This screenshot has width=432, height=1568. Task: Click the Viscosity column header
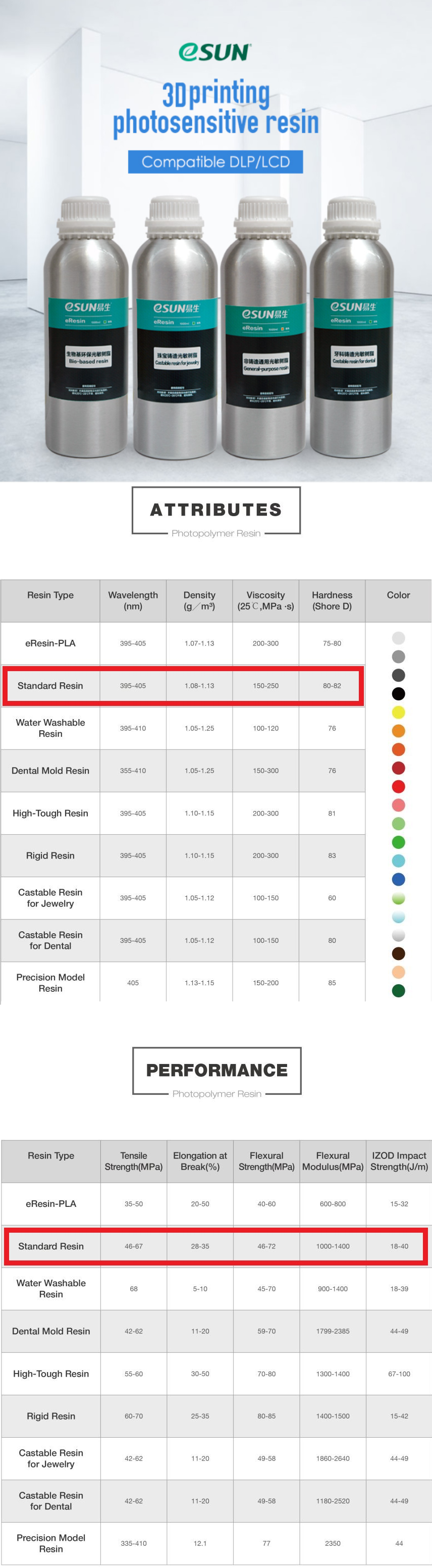coord(266,600)
